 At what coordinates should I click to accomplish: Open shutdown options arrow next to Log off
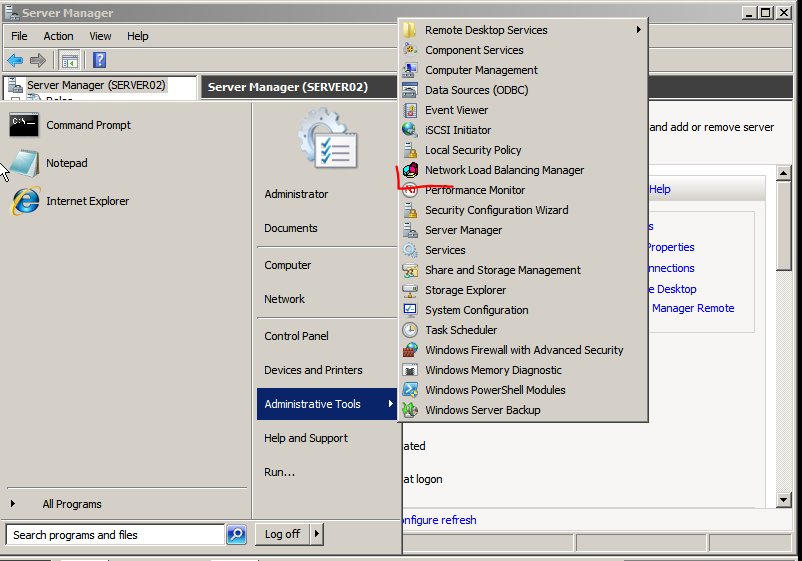pyautogui.click(x=317, y=534)
